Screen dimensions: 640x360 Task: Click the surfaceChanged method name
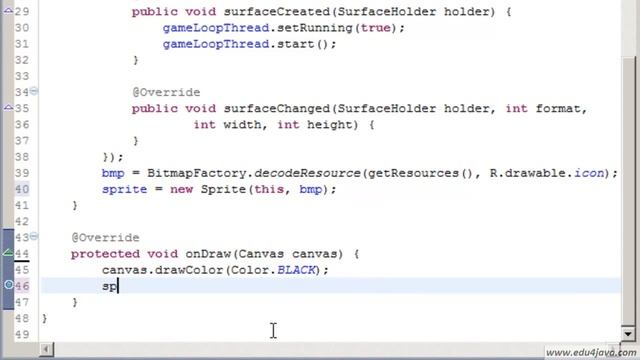277,108
